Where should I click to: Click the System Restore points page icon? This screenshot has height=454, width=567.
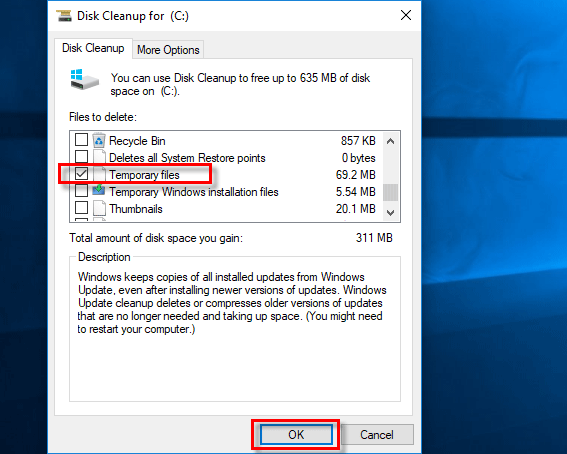(99, 157)
